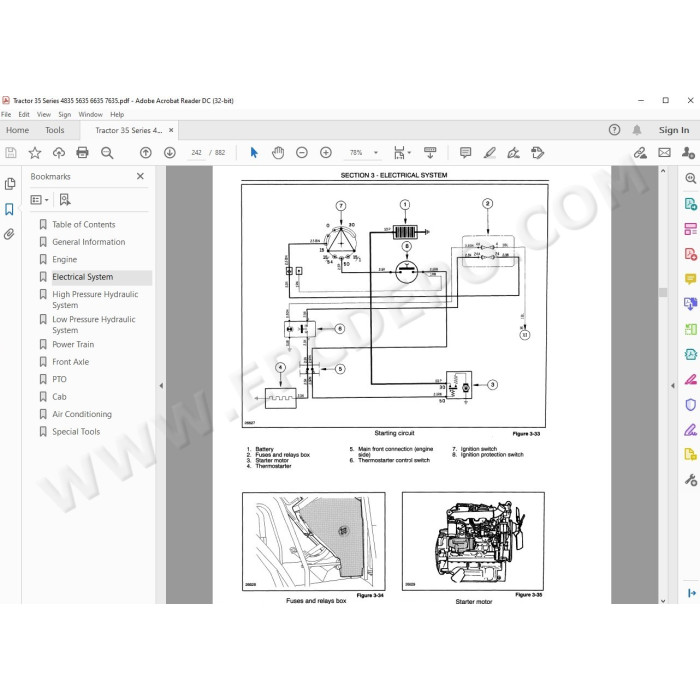Open the Window menu
Viewport: 700px width, 700px height.
(91, 115)
